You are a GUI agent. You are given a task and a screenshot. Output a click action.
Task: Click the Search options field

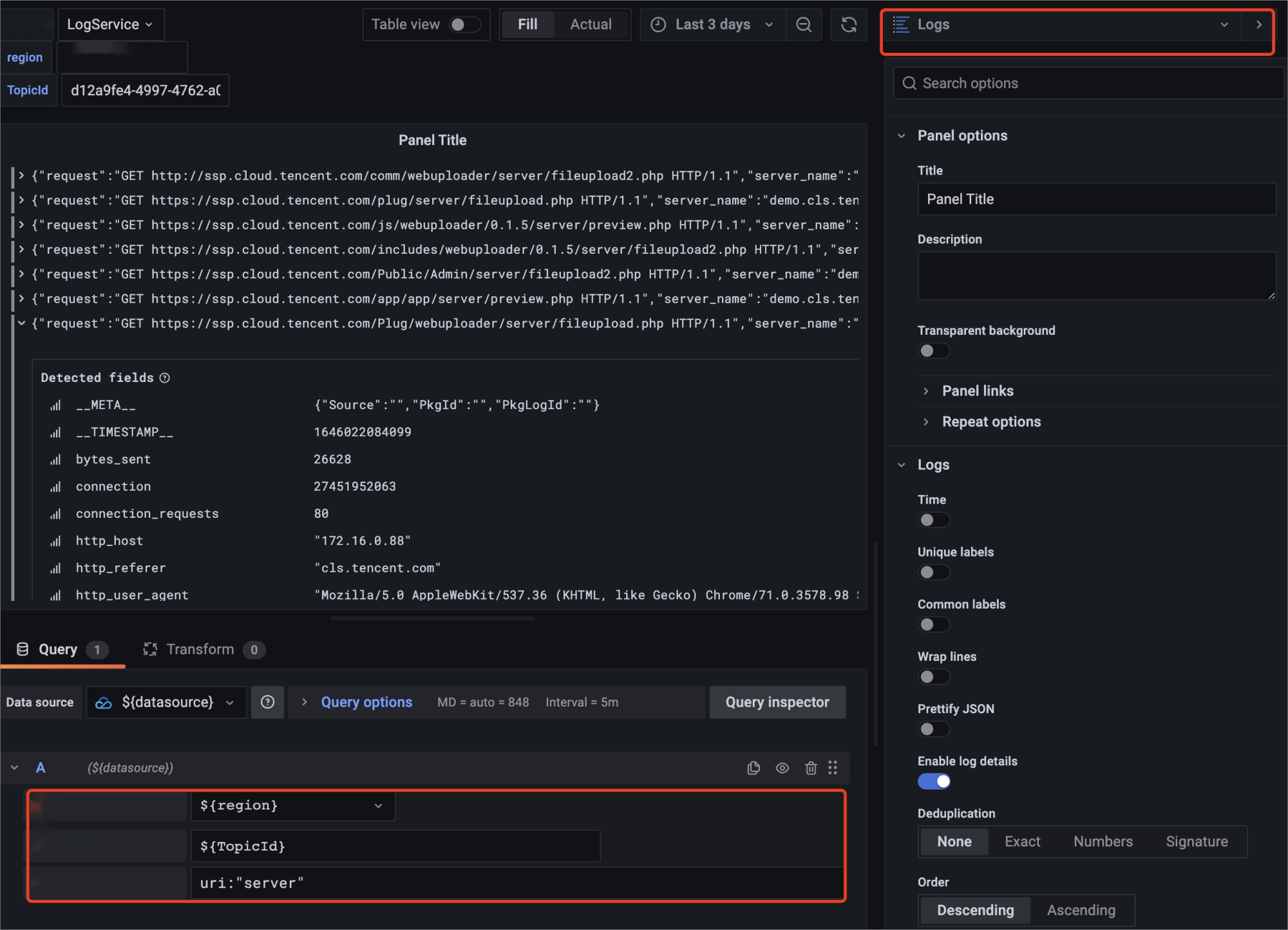tap(1088, 83)
